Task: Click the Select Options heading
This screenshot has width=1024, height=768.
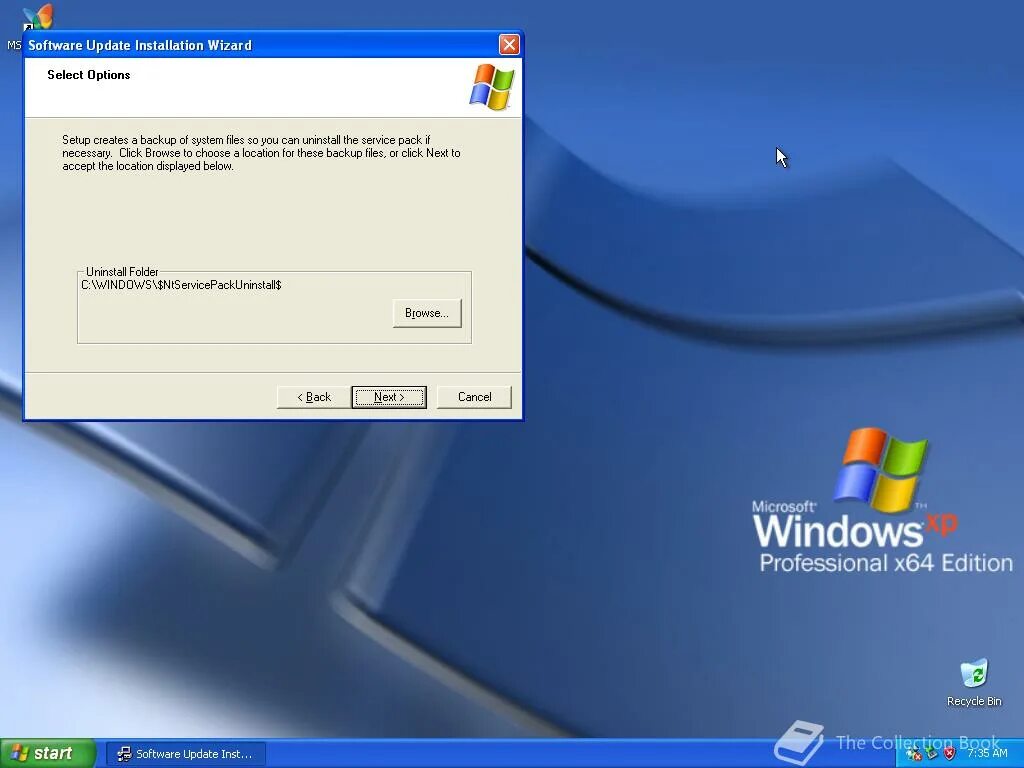Action: [x=89, y=75]
